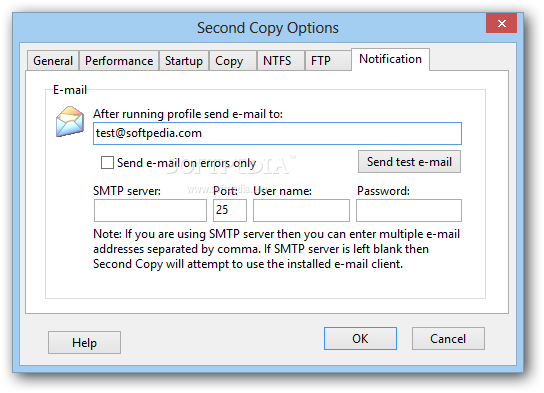Click inside the SMTP server field
Viewport: 544px width, 393px height.
(x=150, y=210)
